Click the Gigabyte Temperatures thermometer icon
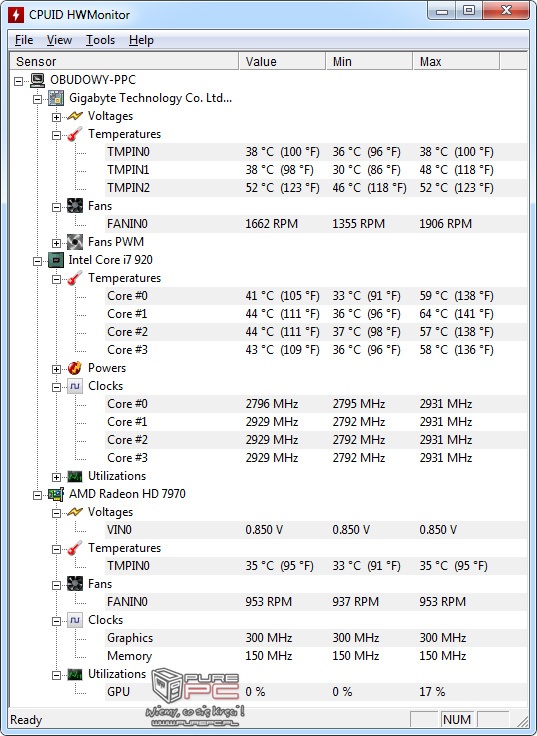537x736 pixels. click(75, 134)
